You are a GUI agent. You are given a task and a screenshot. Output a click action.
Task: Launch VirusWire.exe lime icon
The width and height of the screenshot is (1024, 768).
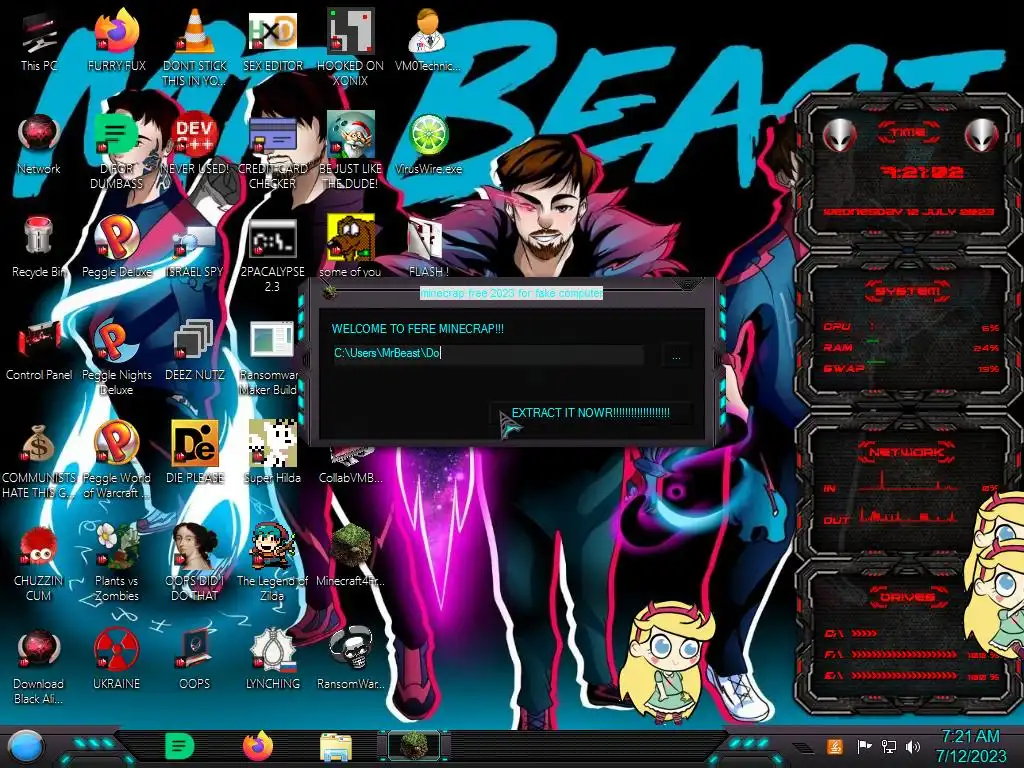click(x=428, y=144)
